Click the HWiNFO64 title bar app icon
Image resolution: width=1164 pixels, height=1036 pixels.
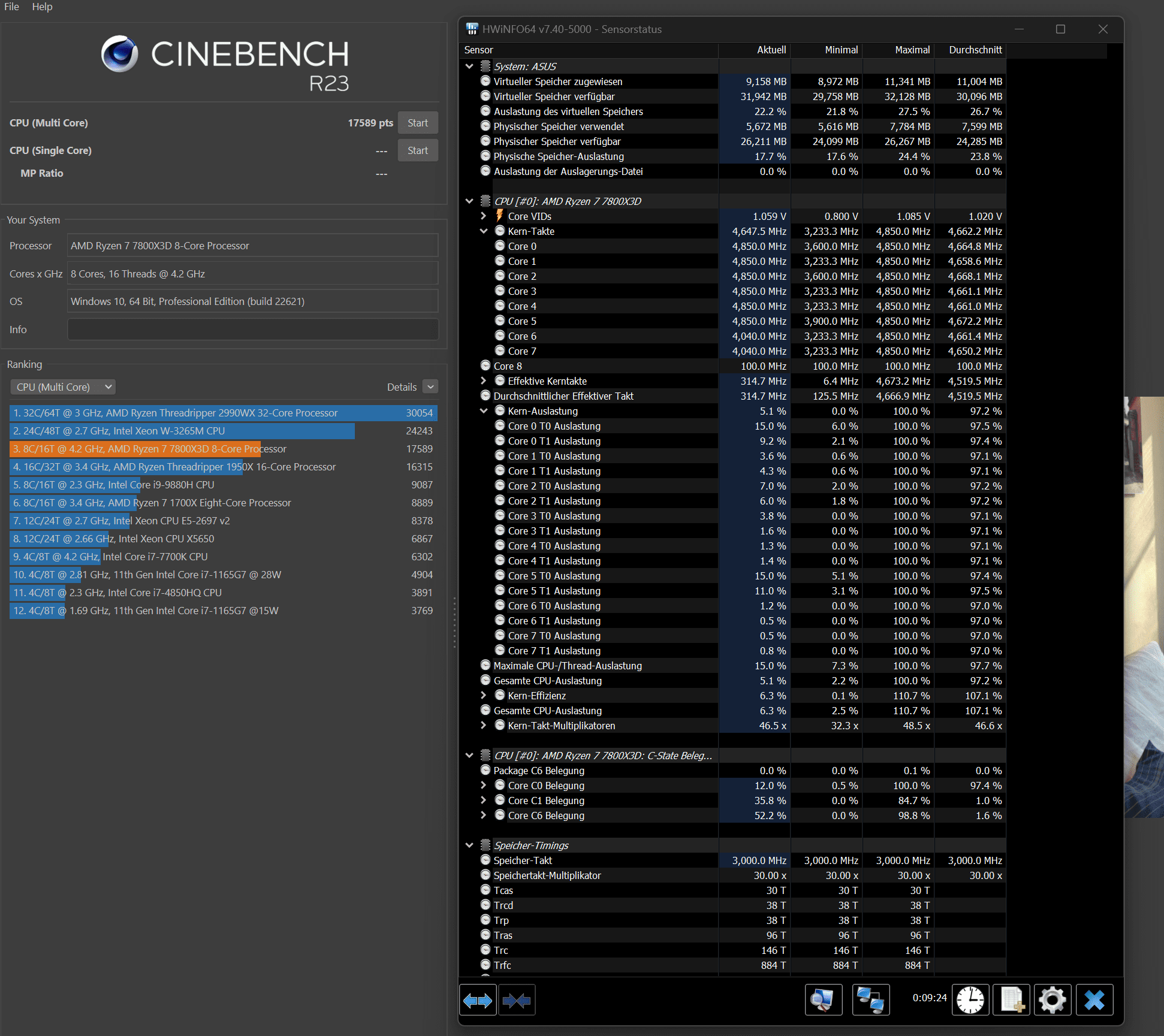point(472,29)
